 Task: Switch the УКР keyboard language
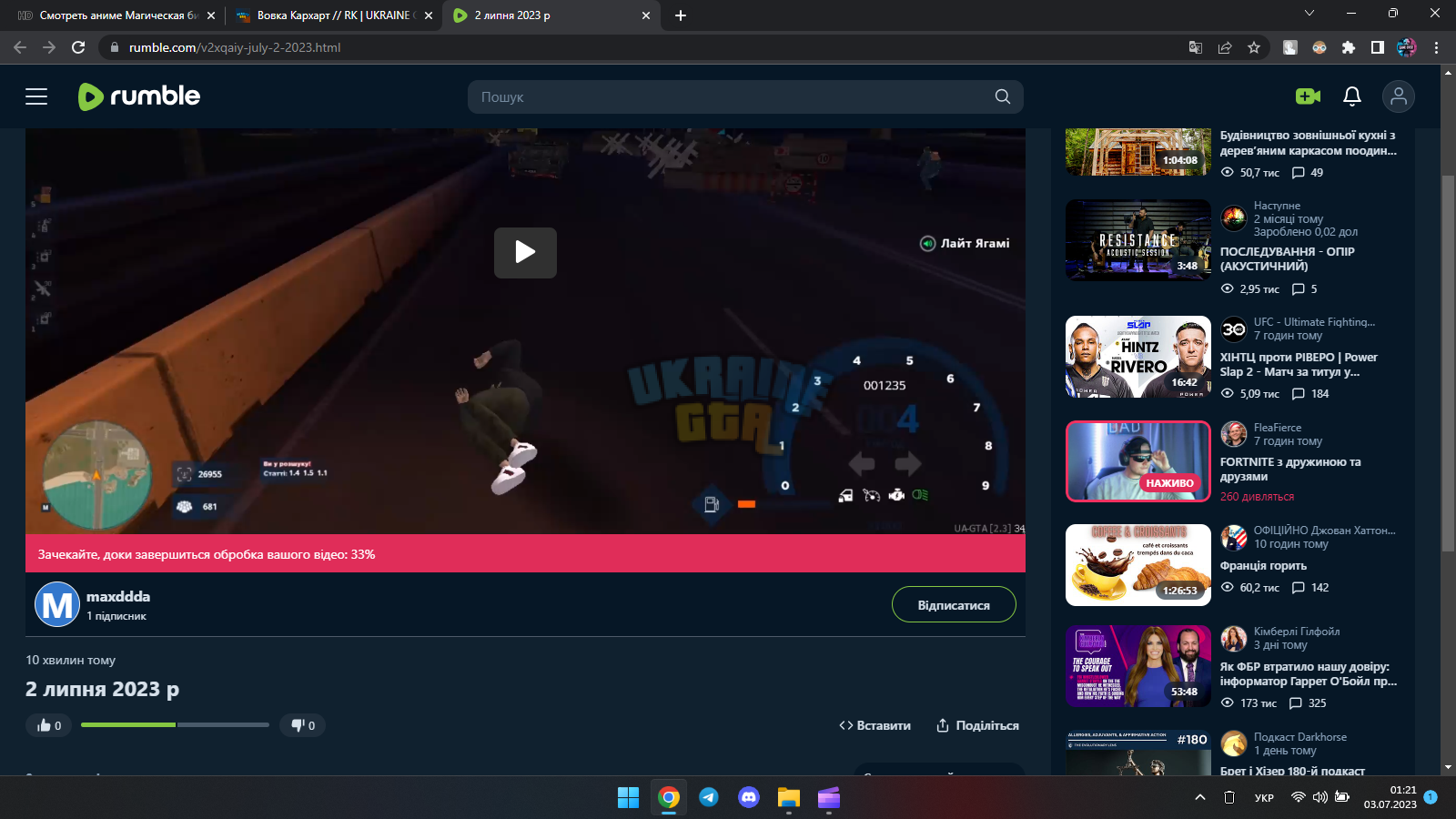pos(1264,798)
